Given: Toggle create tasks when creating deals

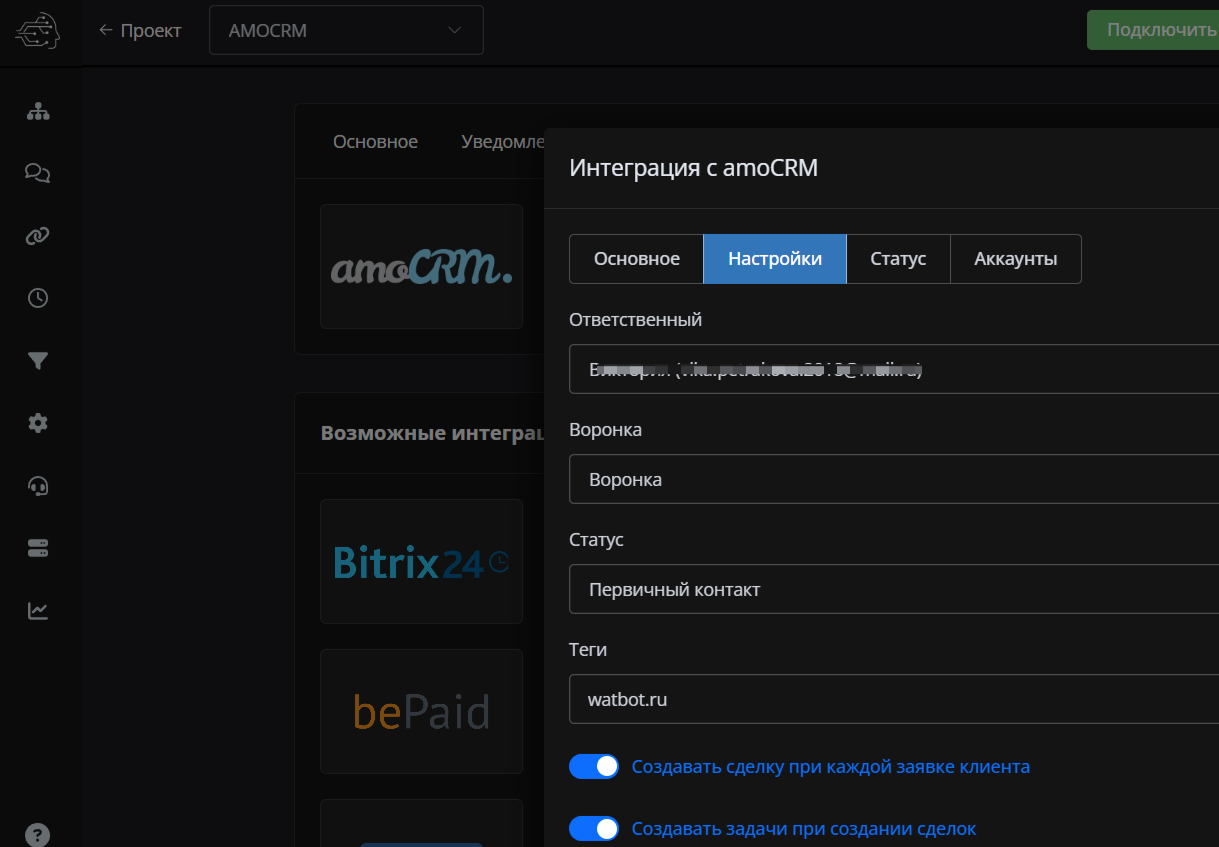Looking at the screenshot, I should click(594, 829).
